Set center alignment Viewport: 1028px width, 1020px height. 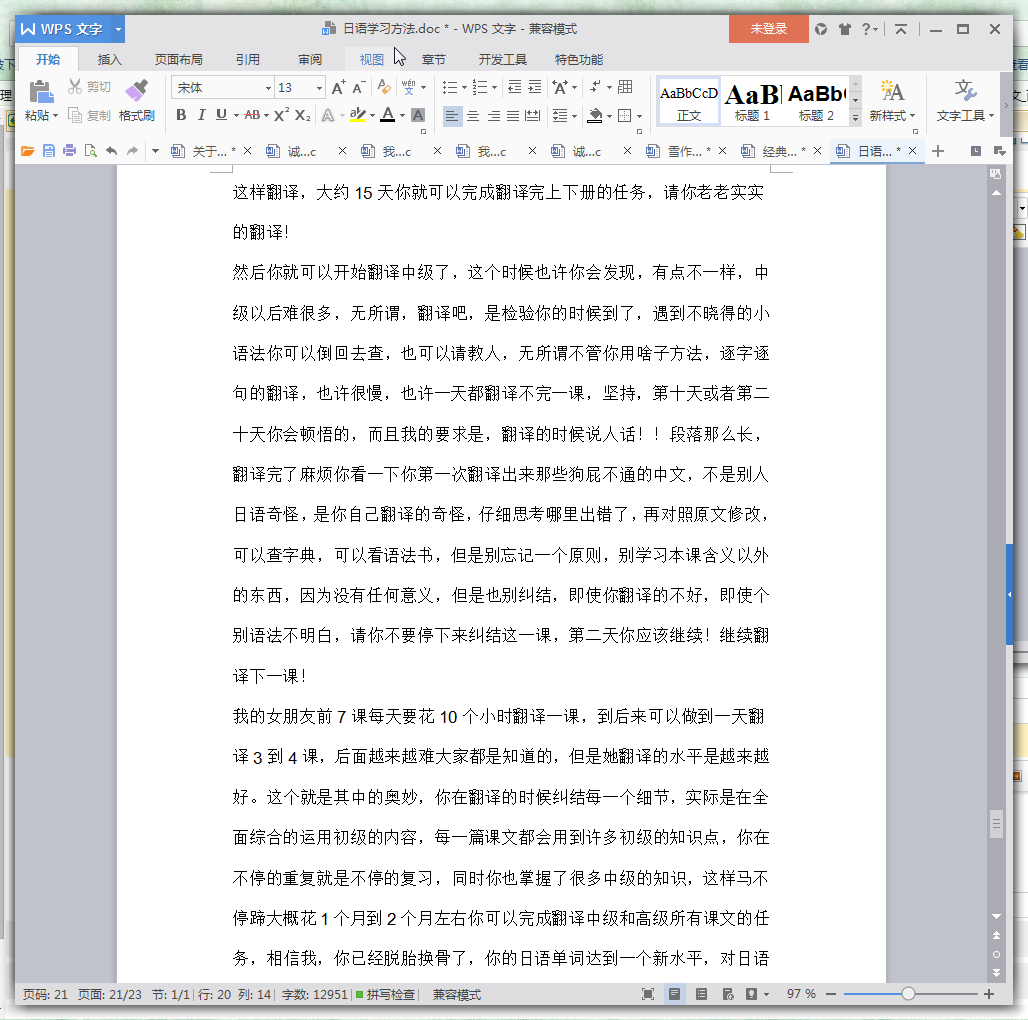click(473, 116)
